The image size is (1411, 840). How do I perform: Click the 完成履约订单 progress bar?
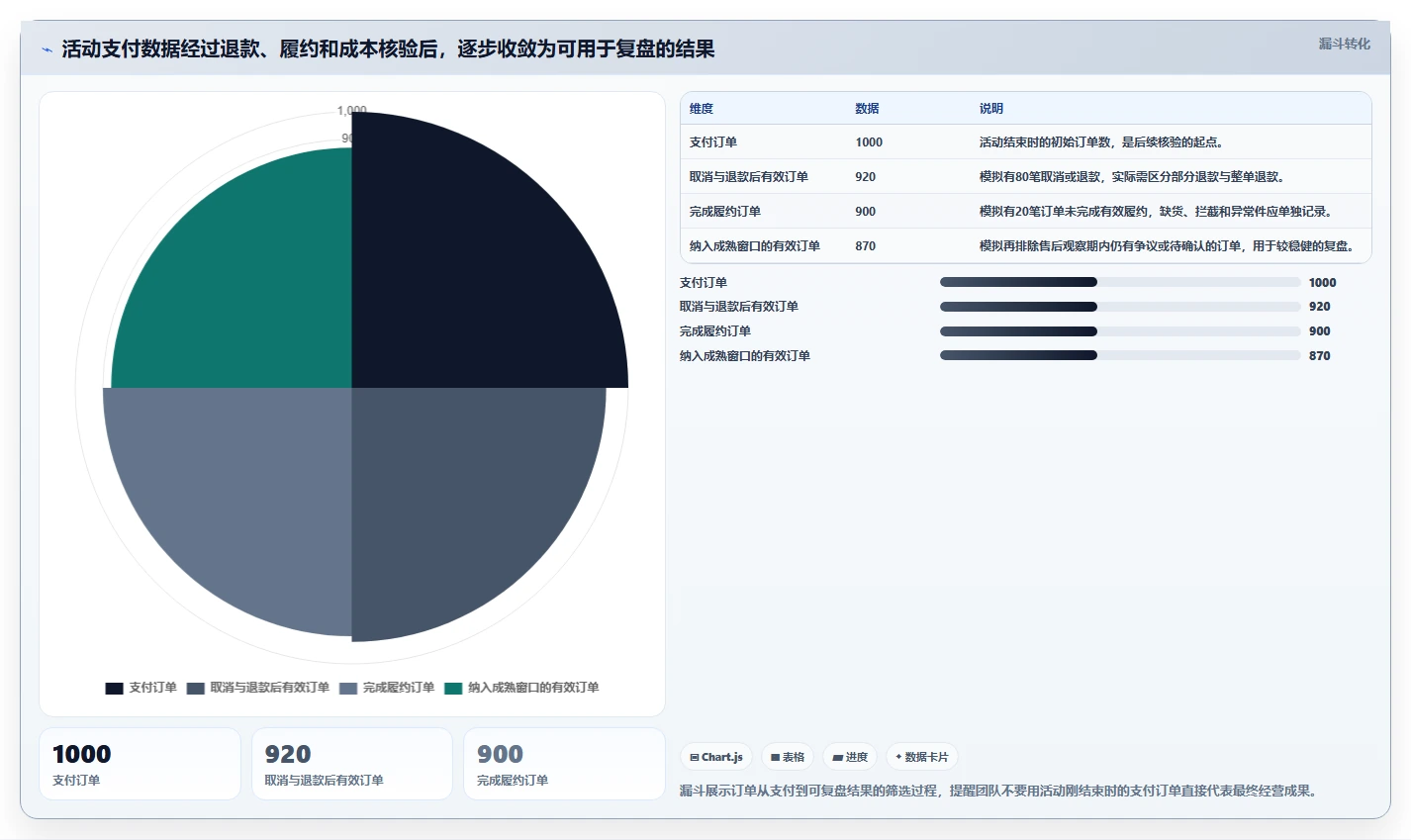(x=1120, y=331)
